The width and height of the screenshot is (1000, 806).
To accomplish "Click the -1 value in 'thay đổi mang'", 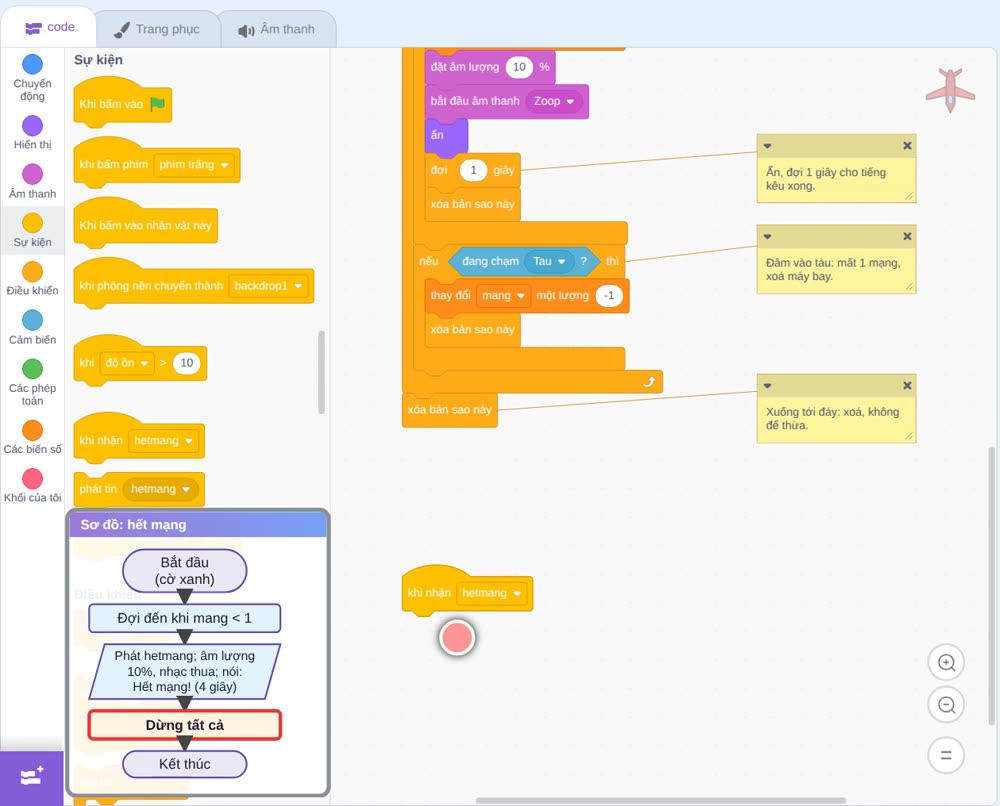I will click(609, 296).
